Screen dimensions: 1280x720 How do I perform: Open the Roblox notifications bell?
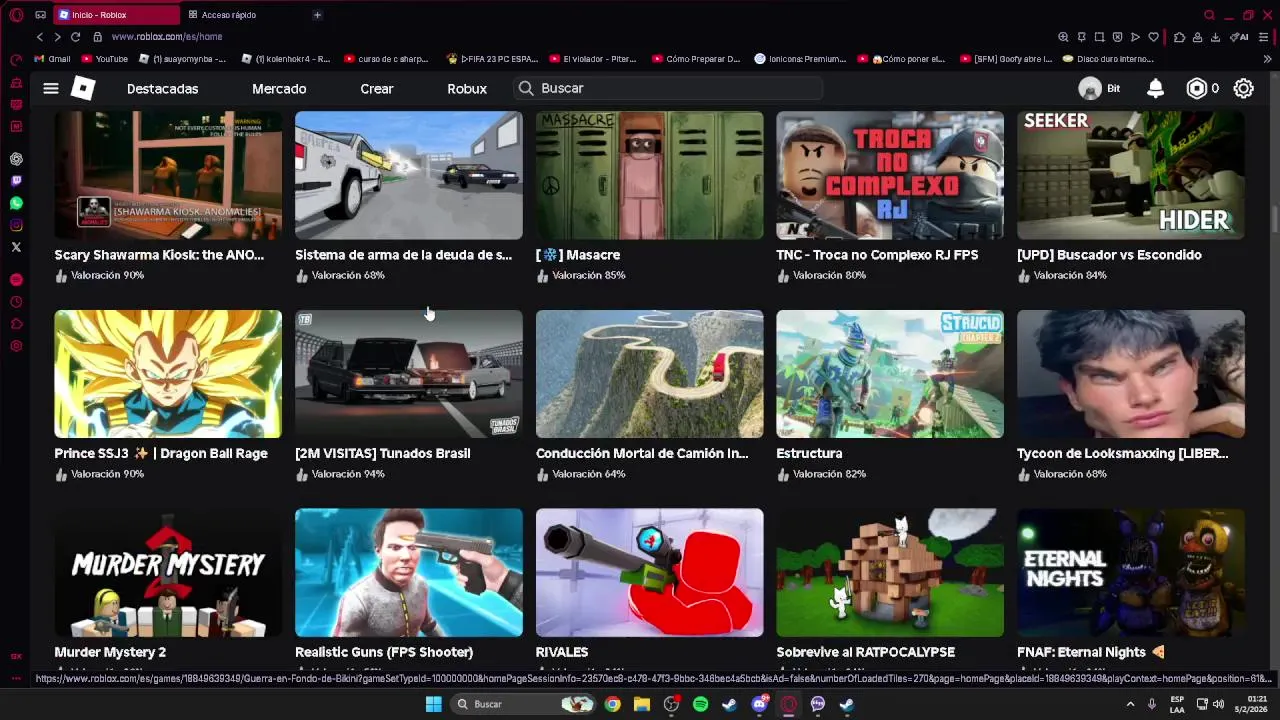(1155, 88)
